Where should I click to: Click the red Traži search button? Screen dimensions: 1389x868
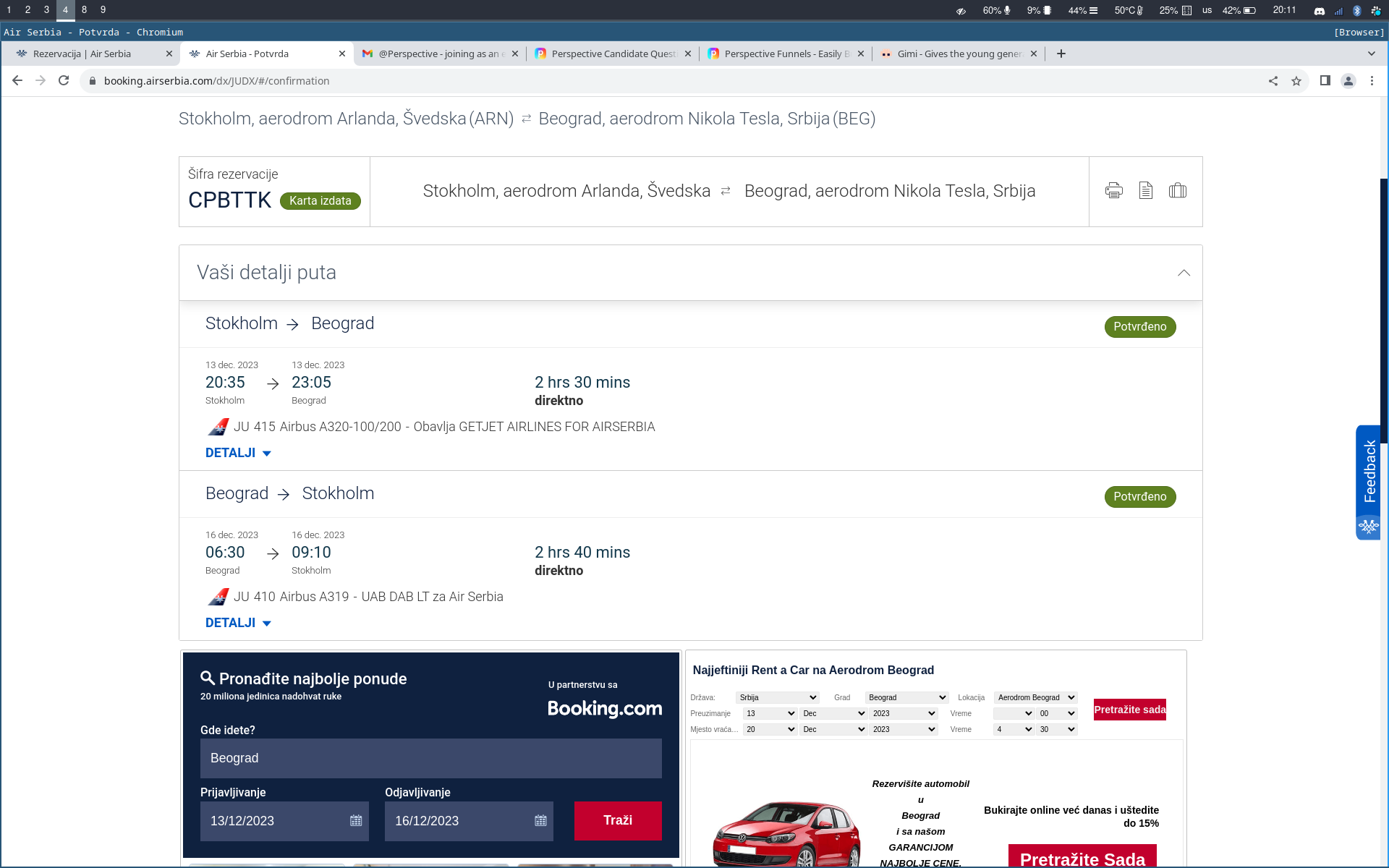(x=617, y=820)
